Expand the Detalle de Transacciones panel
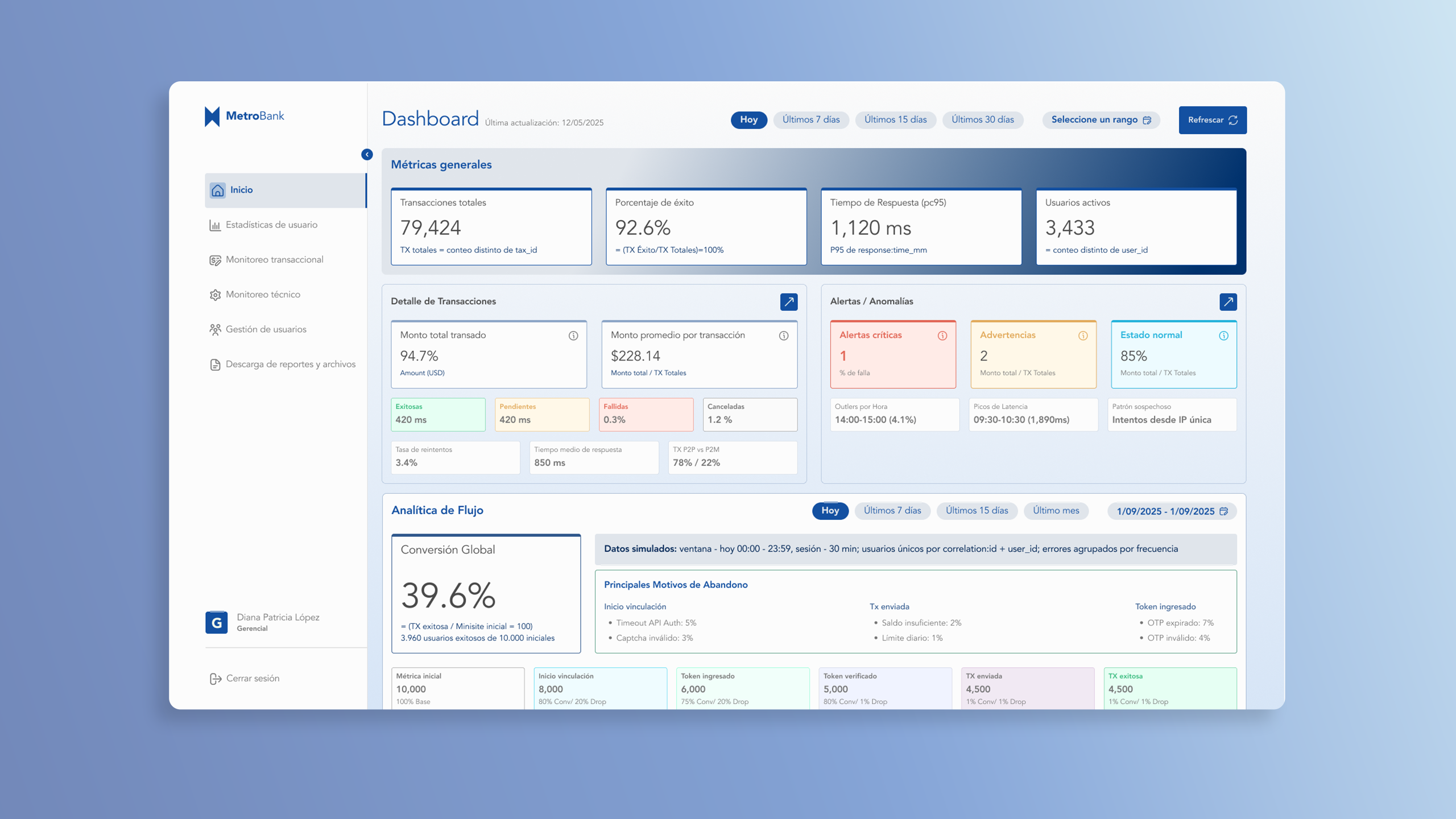Image resolution: width=1456 pixels, height=819 pixels. 789,302
